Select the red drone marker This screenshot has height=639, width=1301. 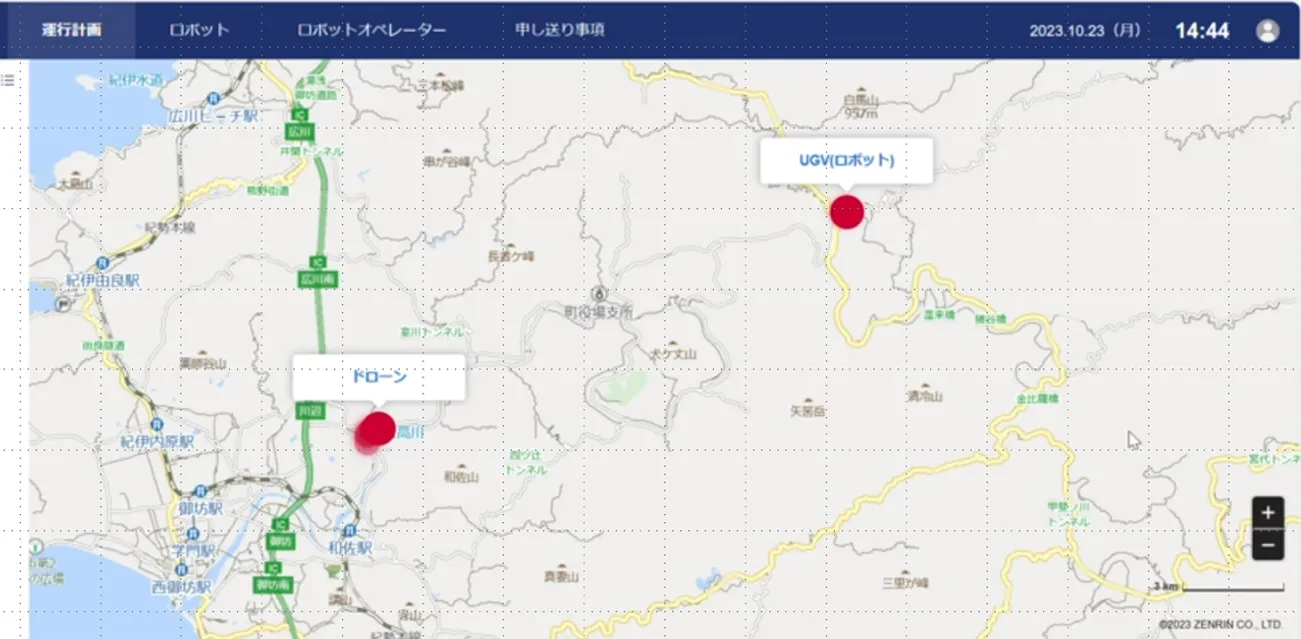tap(376, 428)
